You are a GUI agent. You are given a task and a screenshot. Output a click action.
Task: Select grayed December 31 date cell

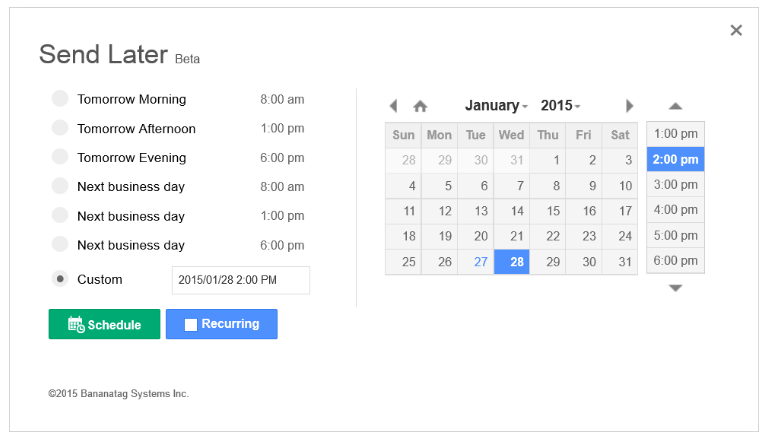point(512,160)
